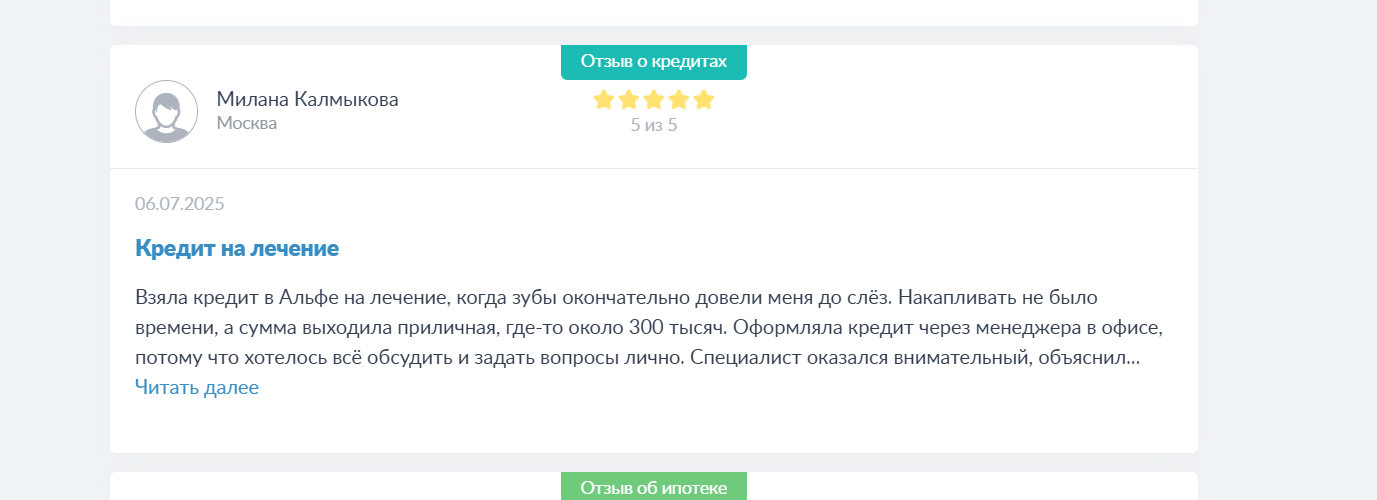
Task: Click the mortgage review card under its green badge
Action: pyautogui.click(x=654, y=486)
